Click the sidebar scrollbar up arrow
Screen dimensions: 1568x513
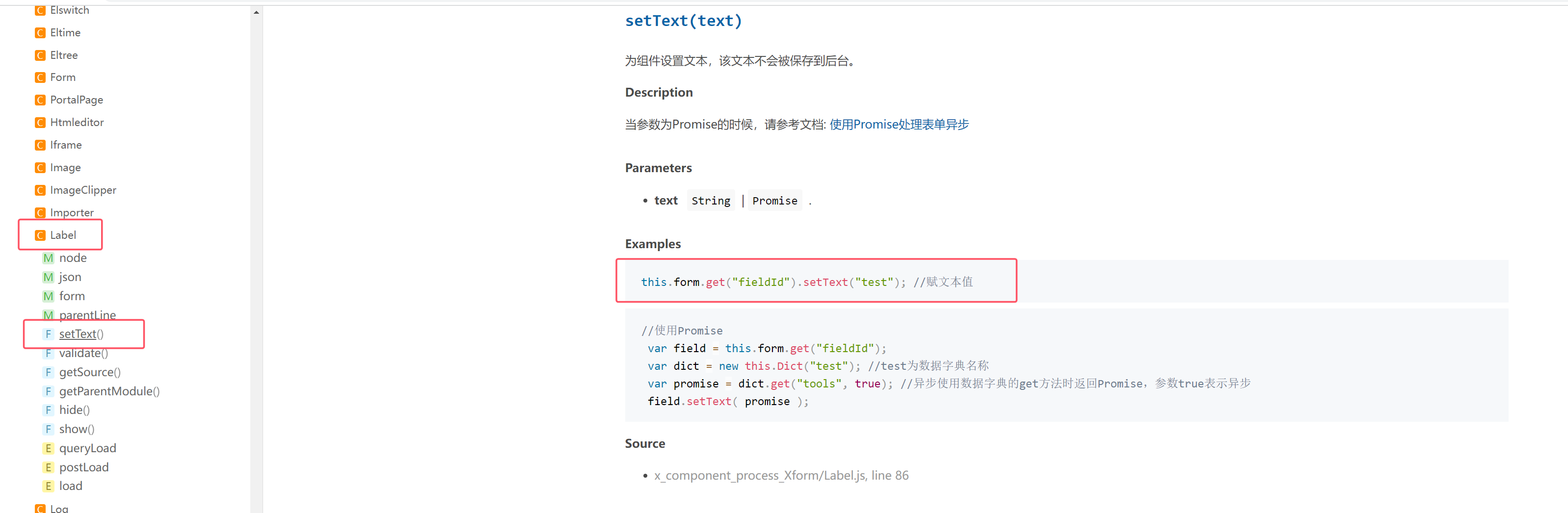click(256, 12)
